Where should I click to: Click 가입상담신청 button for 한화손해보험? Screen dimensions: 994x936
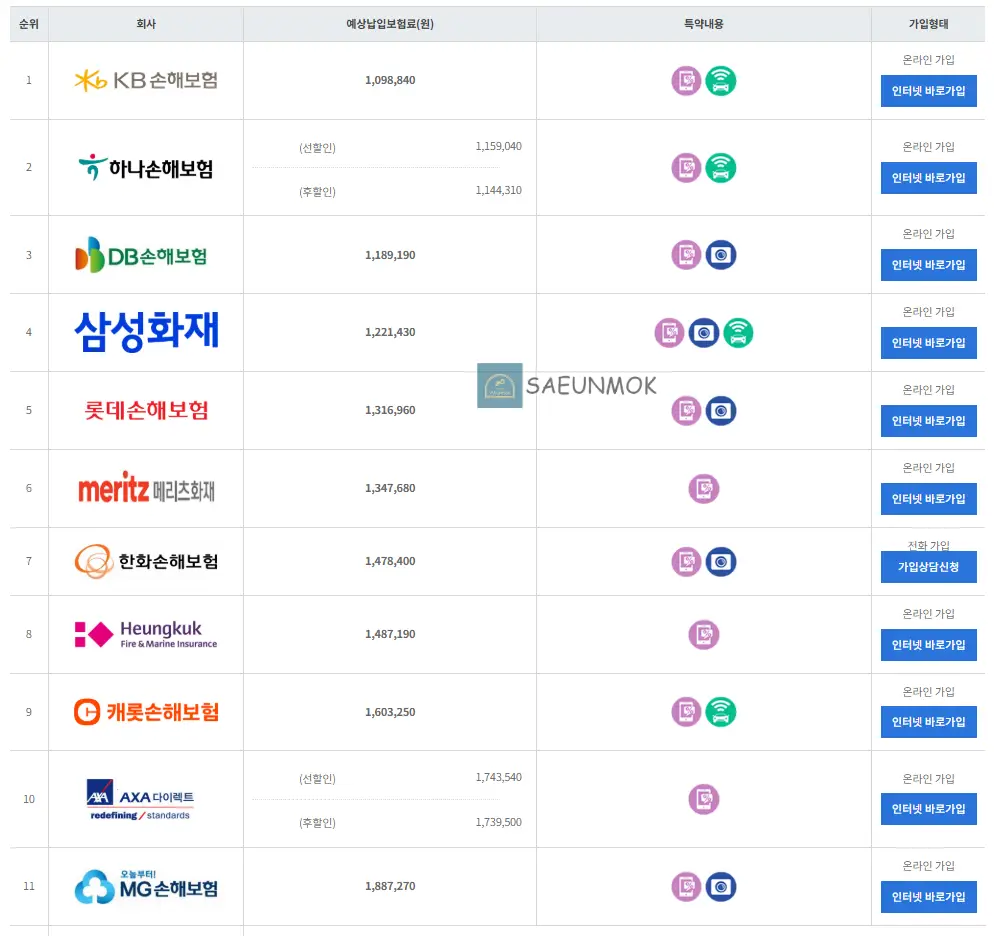pos(929,567)
